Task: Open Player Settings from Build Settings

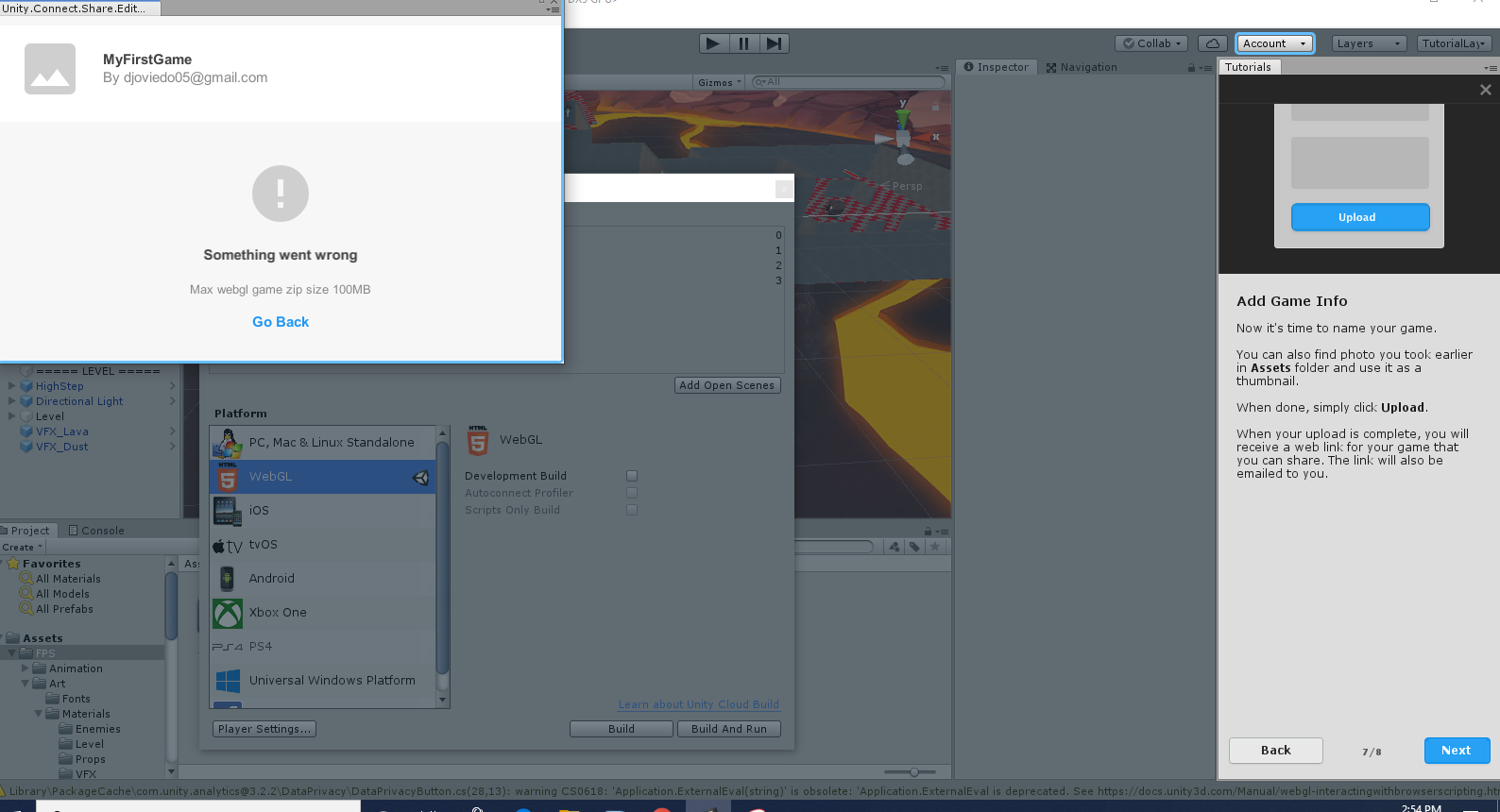Action: 264,729
